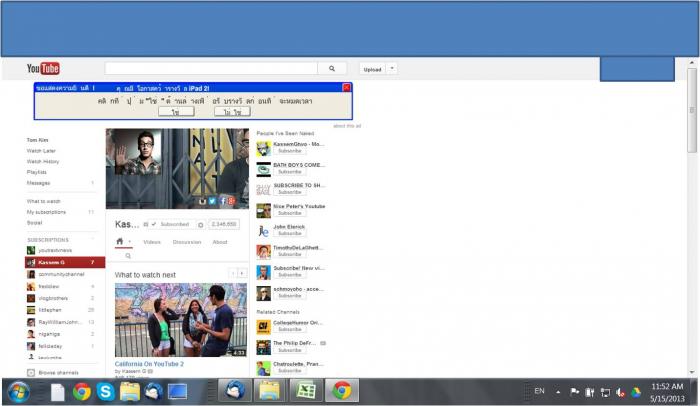Open Windows Start menu orb
The width and height of the screenshot is (700, 406).
pos(19,392)
